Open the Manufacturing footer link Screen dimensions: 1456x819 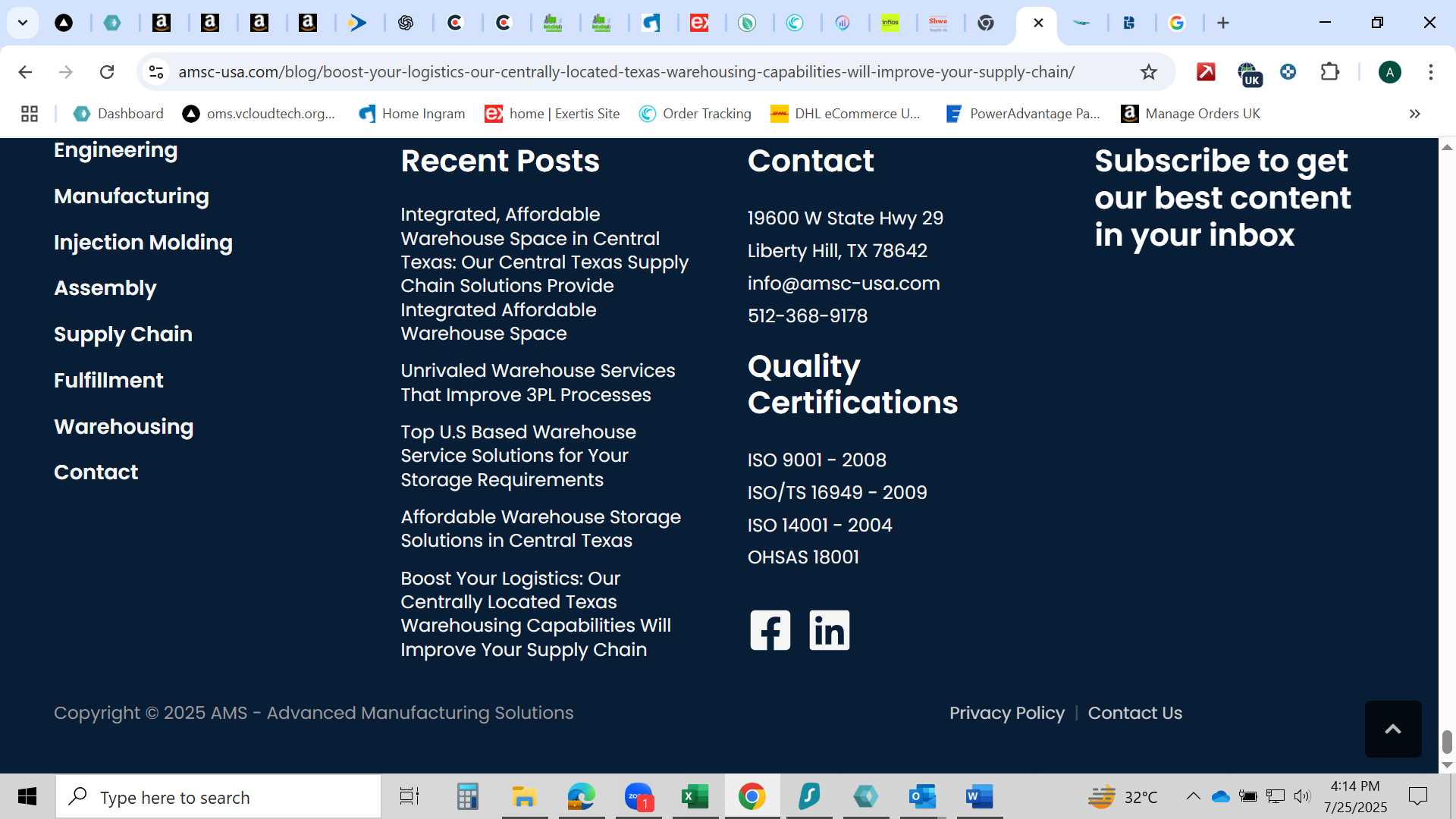click(x=131, y=196)
